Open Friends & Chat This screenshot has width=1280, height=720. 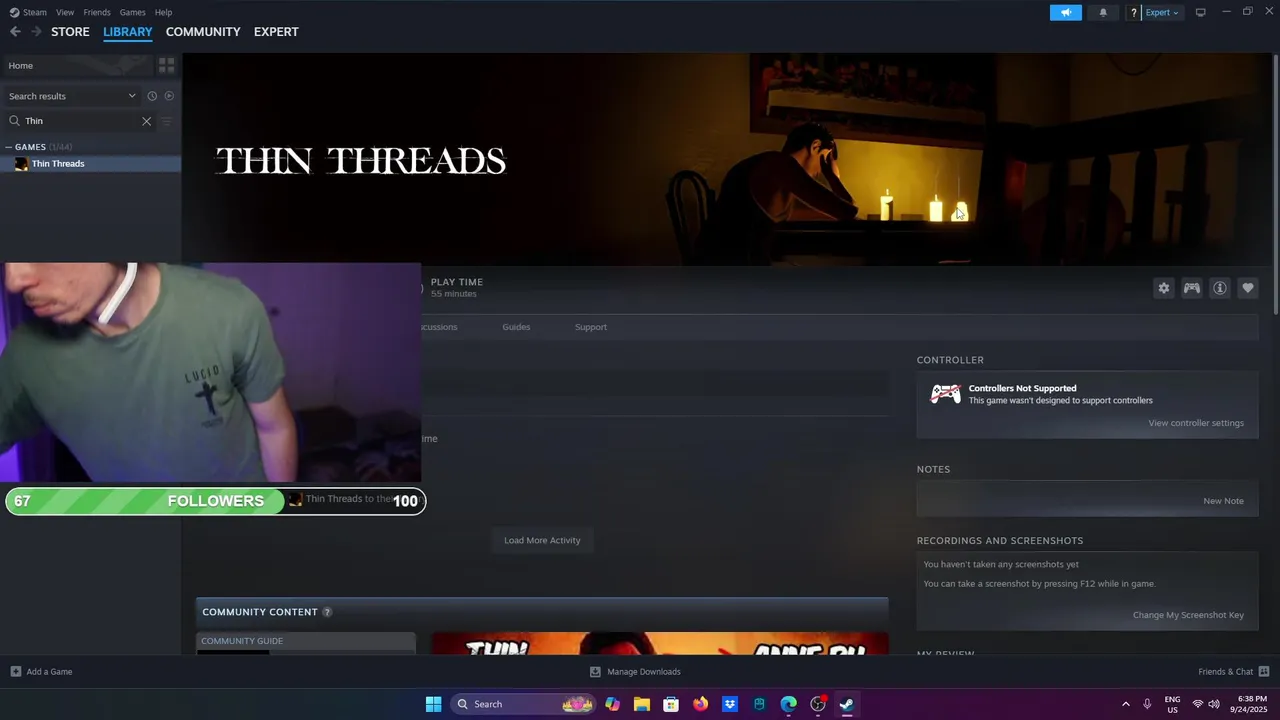pyautogui.click(x=1234, y=672)
